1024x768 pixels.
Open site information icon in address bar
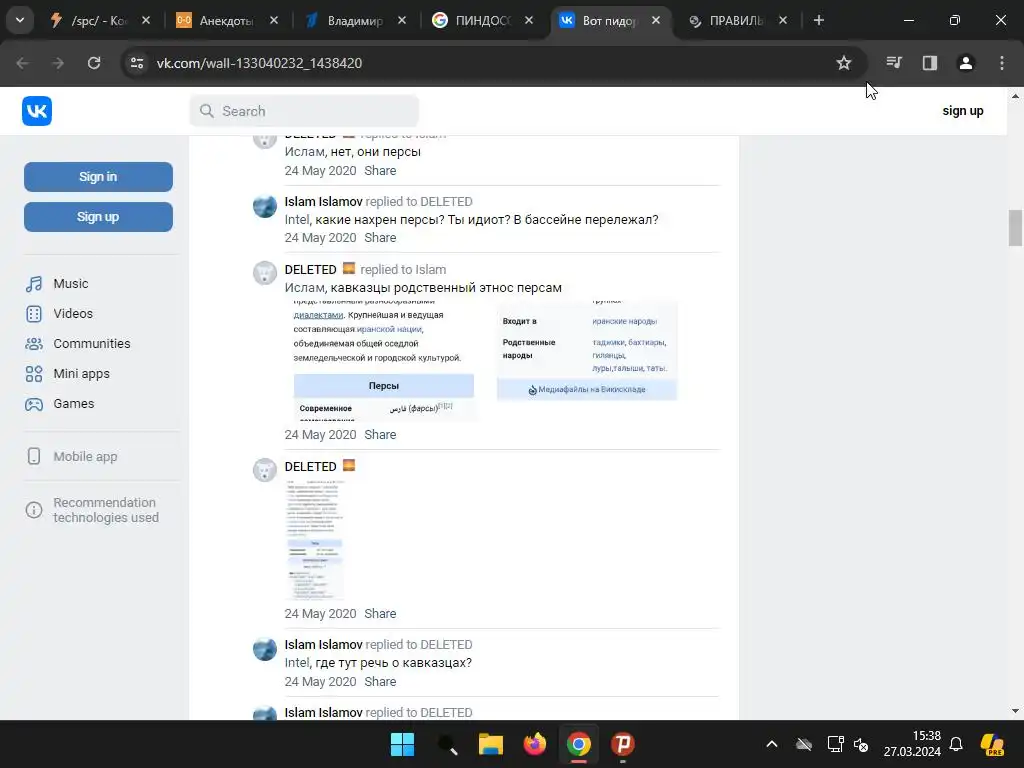pos(137,63)
